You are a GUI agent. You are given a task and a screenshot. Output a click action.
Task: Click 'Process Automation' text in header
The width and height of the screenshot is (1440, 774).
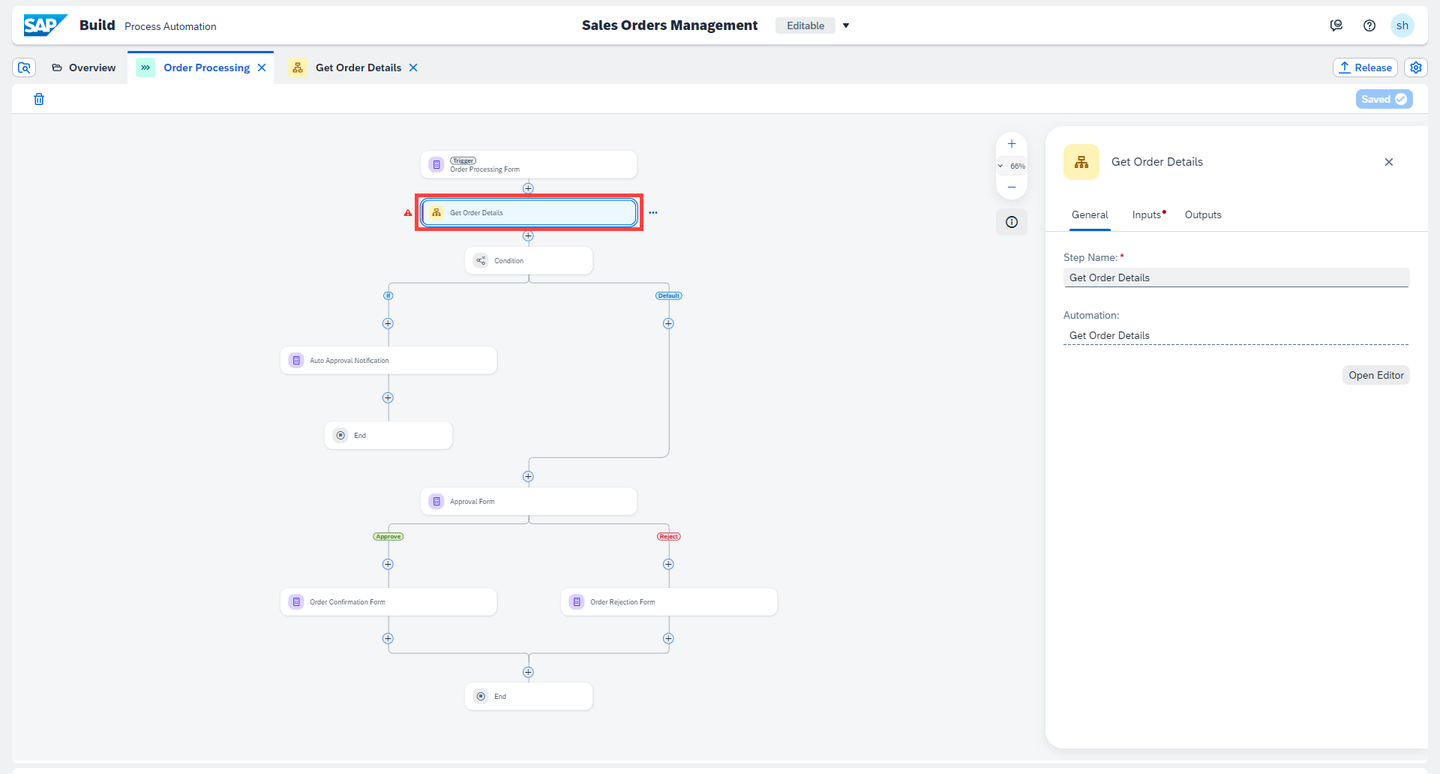170,26
